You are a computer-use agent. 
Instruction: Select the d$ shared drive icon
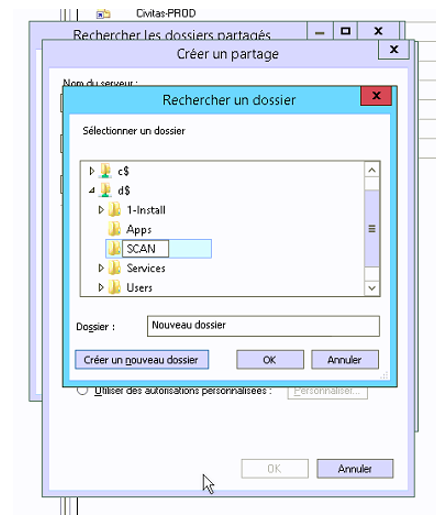click(x=105, y=190)
